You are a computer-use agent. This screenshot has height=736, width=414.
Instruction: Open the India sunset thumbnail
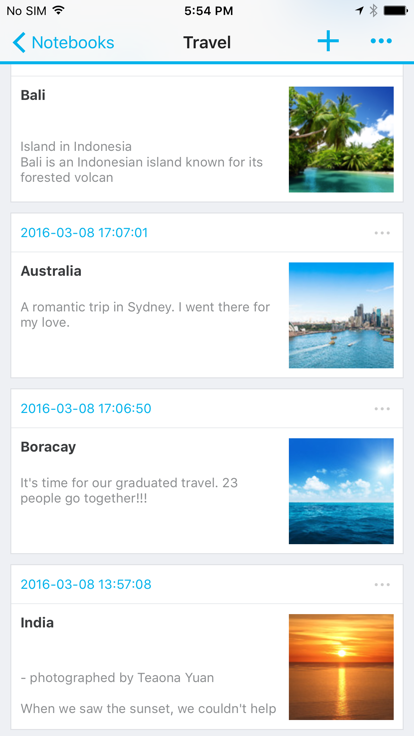click(x=341, y=667)
